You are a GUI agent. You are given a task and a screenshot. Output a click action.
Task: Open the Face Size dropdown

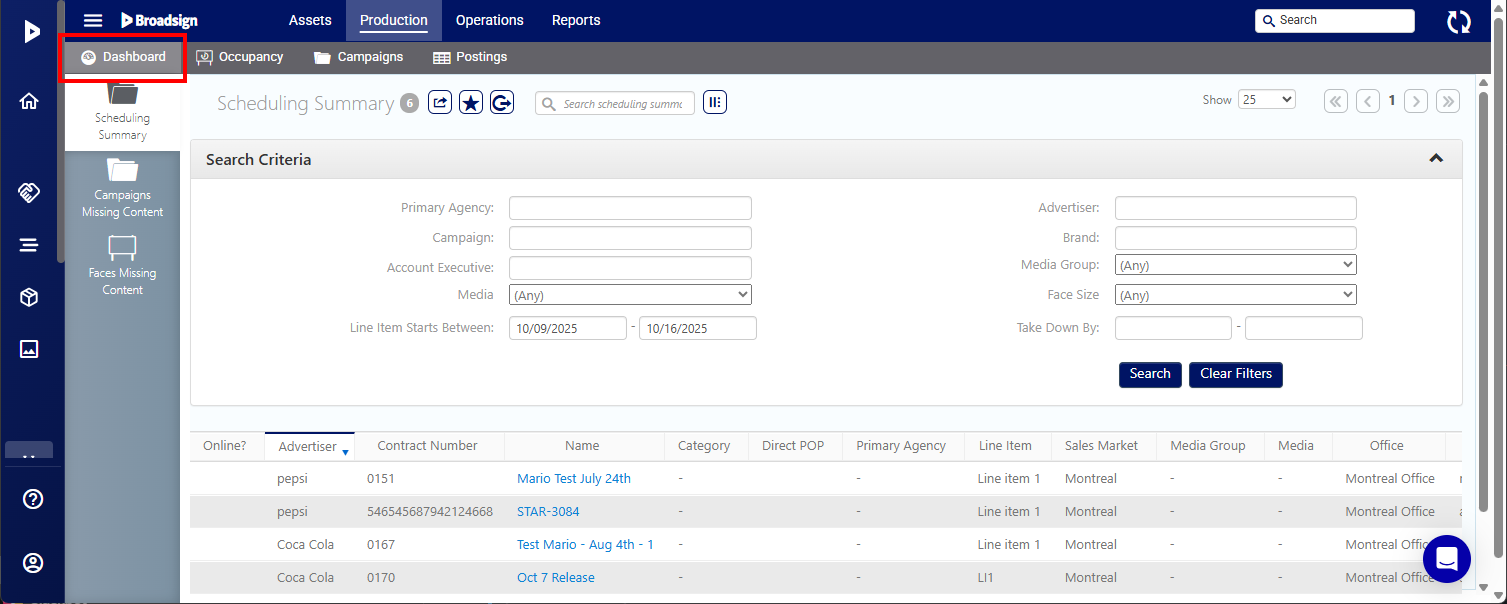(x=1236, y=295)
